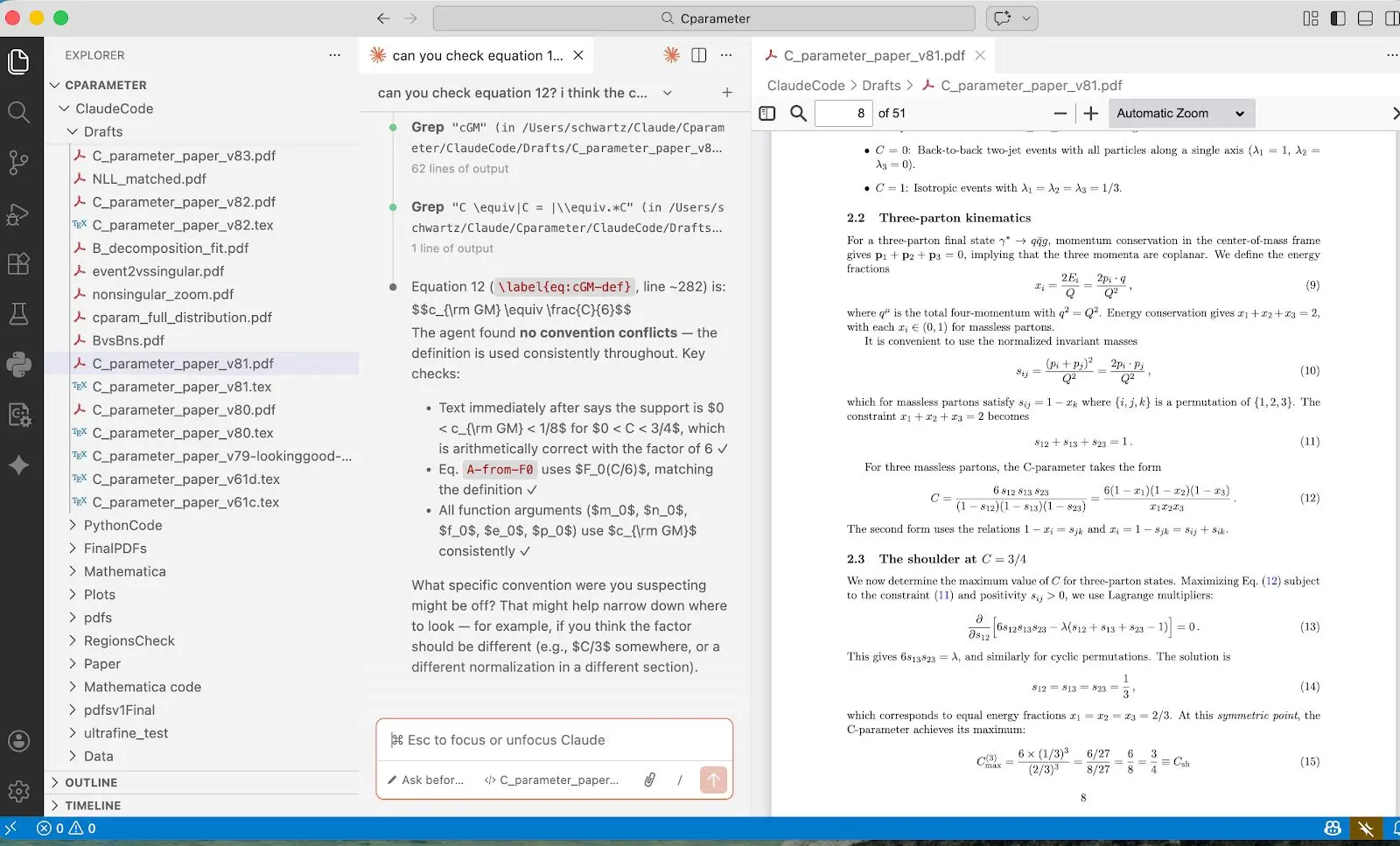Screen dimensions: 1400x846
Task: Toggle the split editor icon in Claude tab
Action: [698, 54]
